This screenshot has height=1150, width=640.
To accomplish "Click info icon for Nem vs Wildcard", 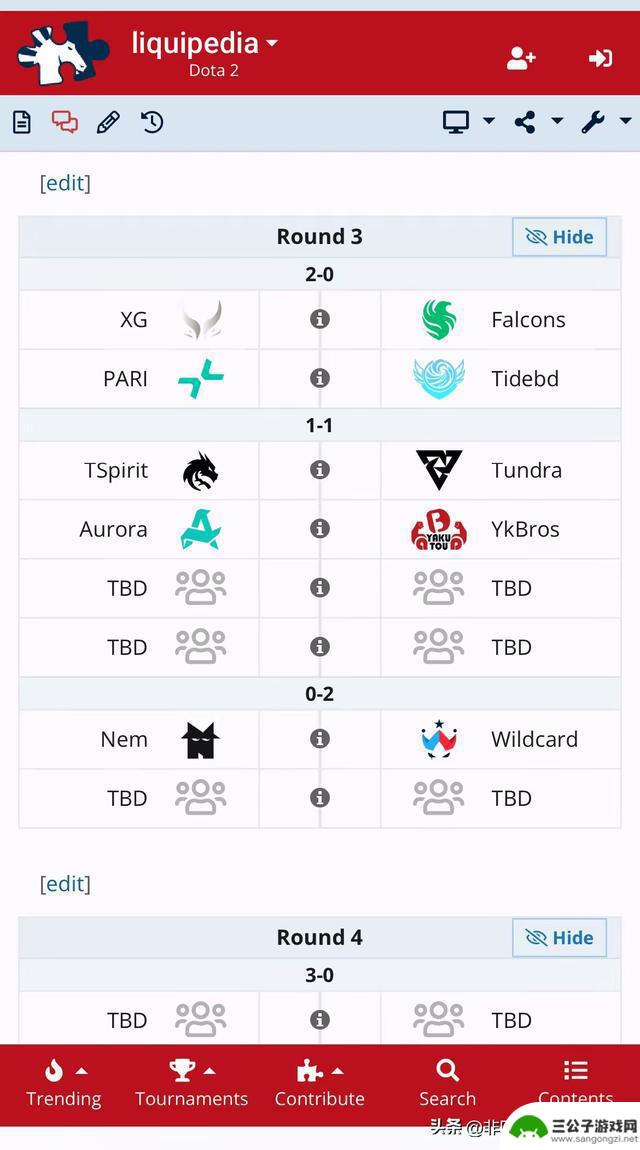I will pos(320,739).
